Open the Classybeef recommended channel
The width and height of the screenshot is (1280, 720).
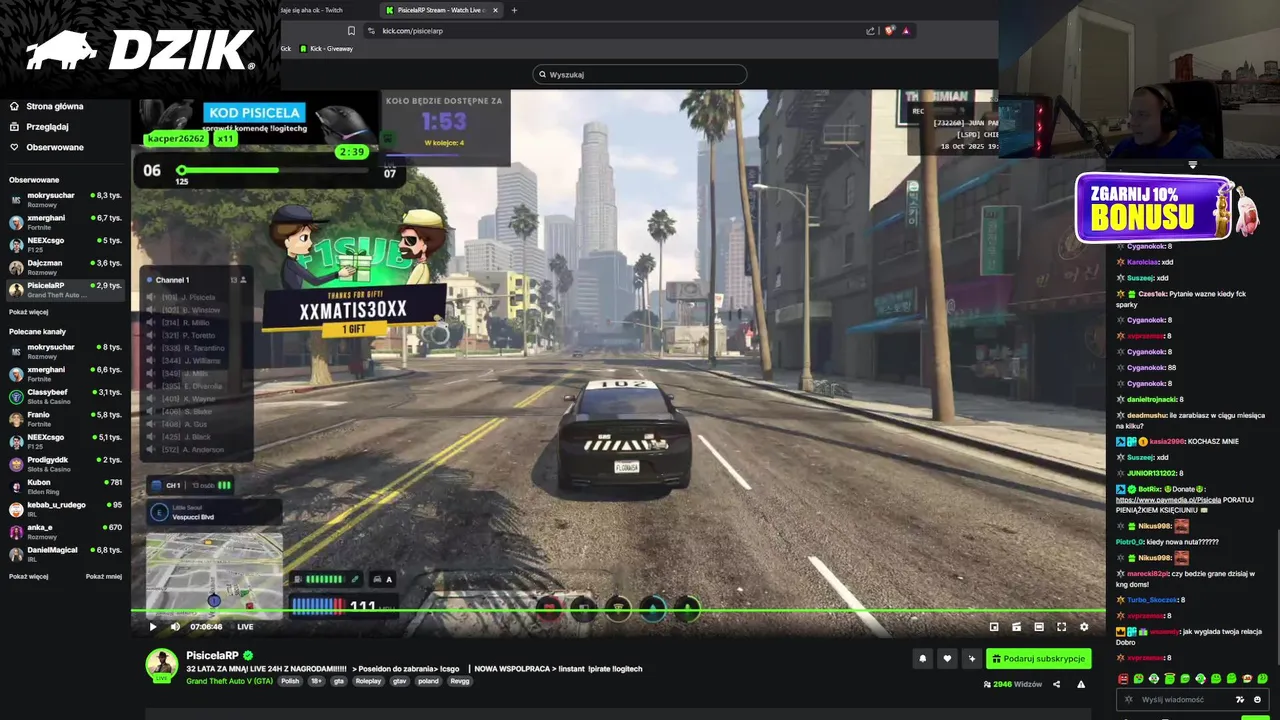tap(66, 396)
